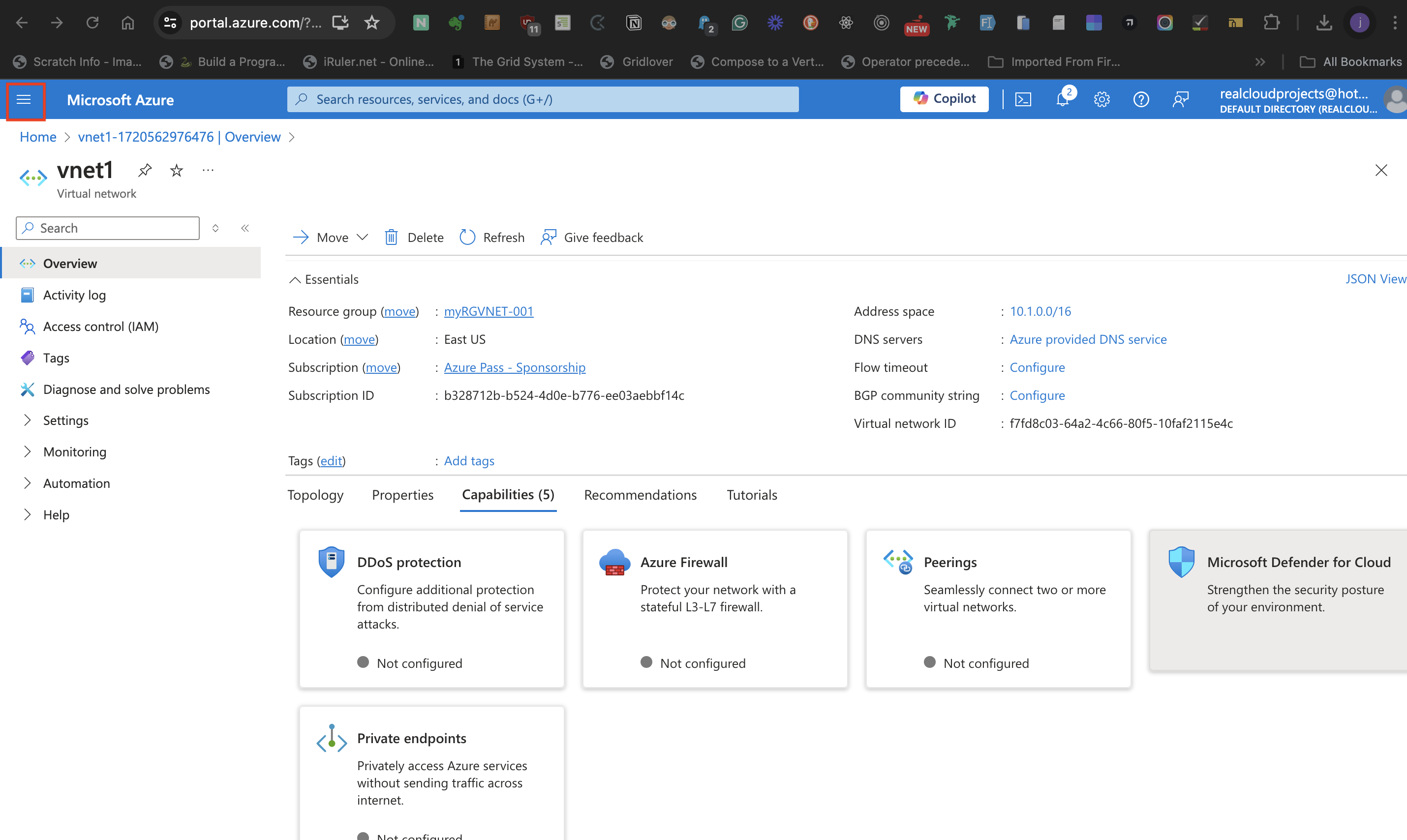Image resolution: width=1407 pixels, height=840 pixels.
Task: Open the Peerings capability card
Action: point(998,608)
